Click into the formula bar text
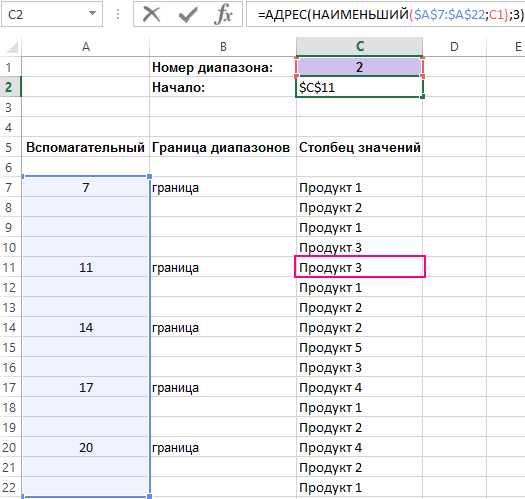Image resolution: width=525 pixels, height=499 pixels. click(385, 14)
